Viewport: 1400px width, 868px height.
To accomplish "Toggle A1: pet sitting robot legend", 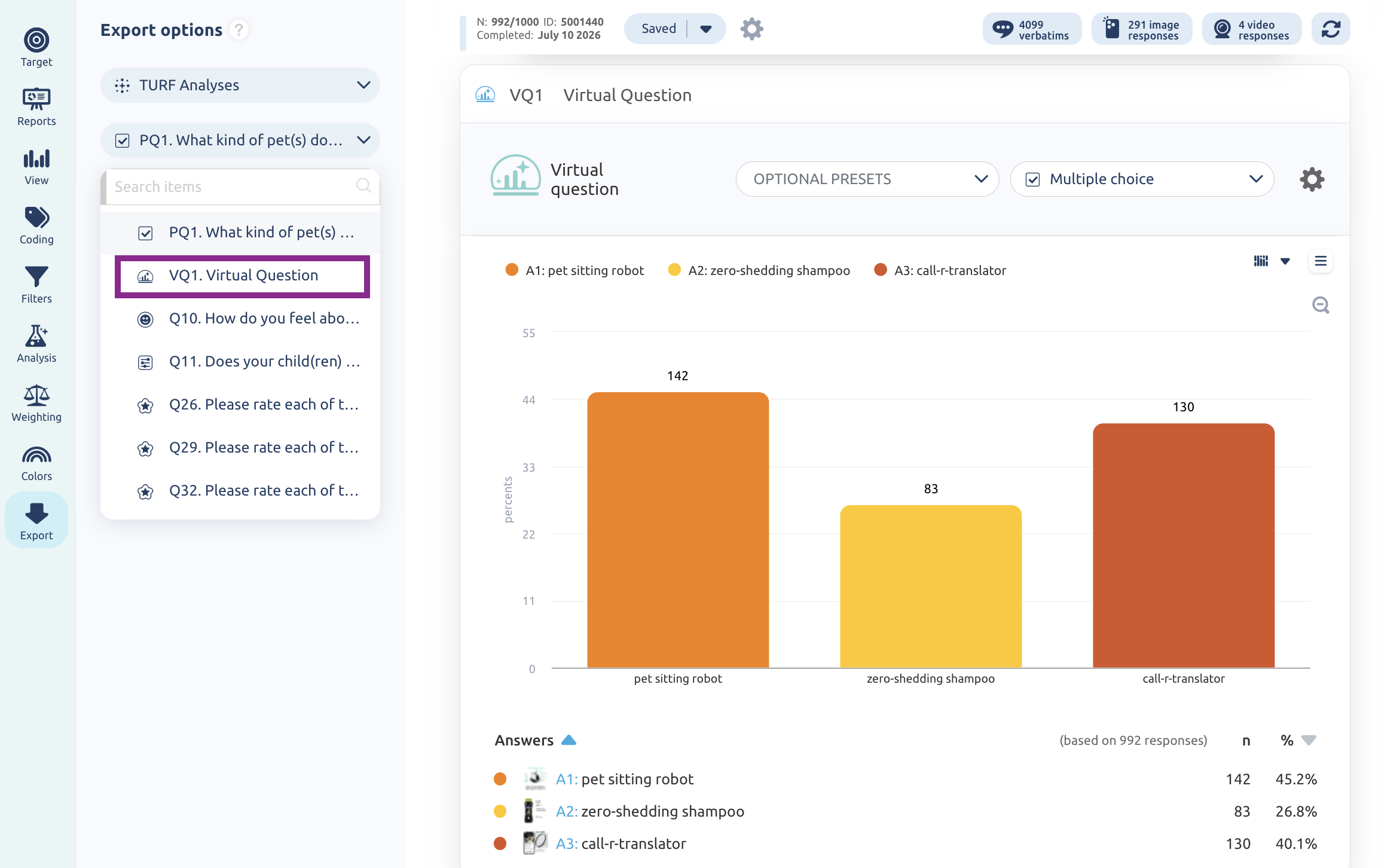I will pos(574,270).
